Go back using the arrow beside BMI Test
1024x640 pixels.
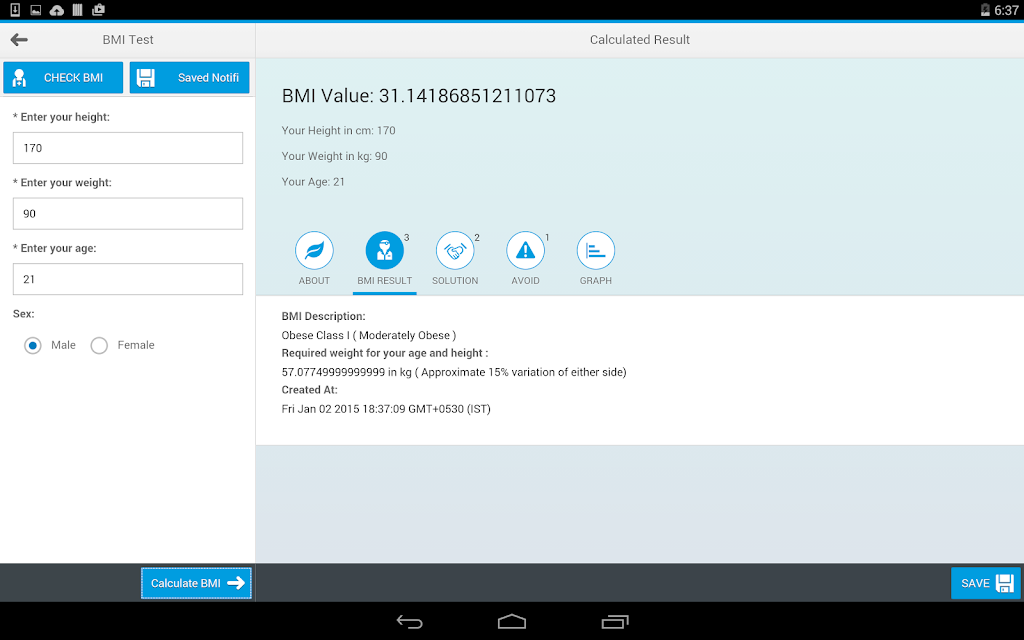point(19,40)
